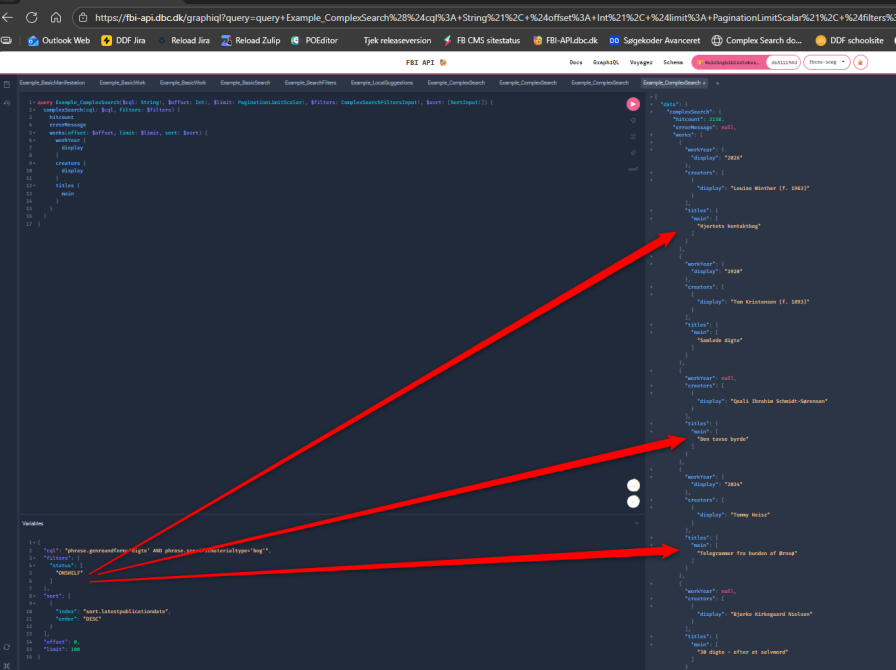Switch to Example_SearchFilters tab
This screenshot has width=896, height=670.
[308, 82]
